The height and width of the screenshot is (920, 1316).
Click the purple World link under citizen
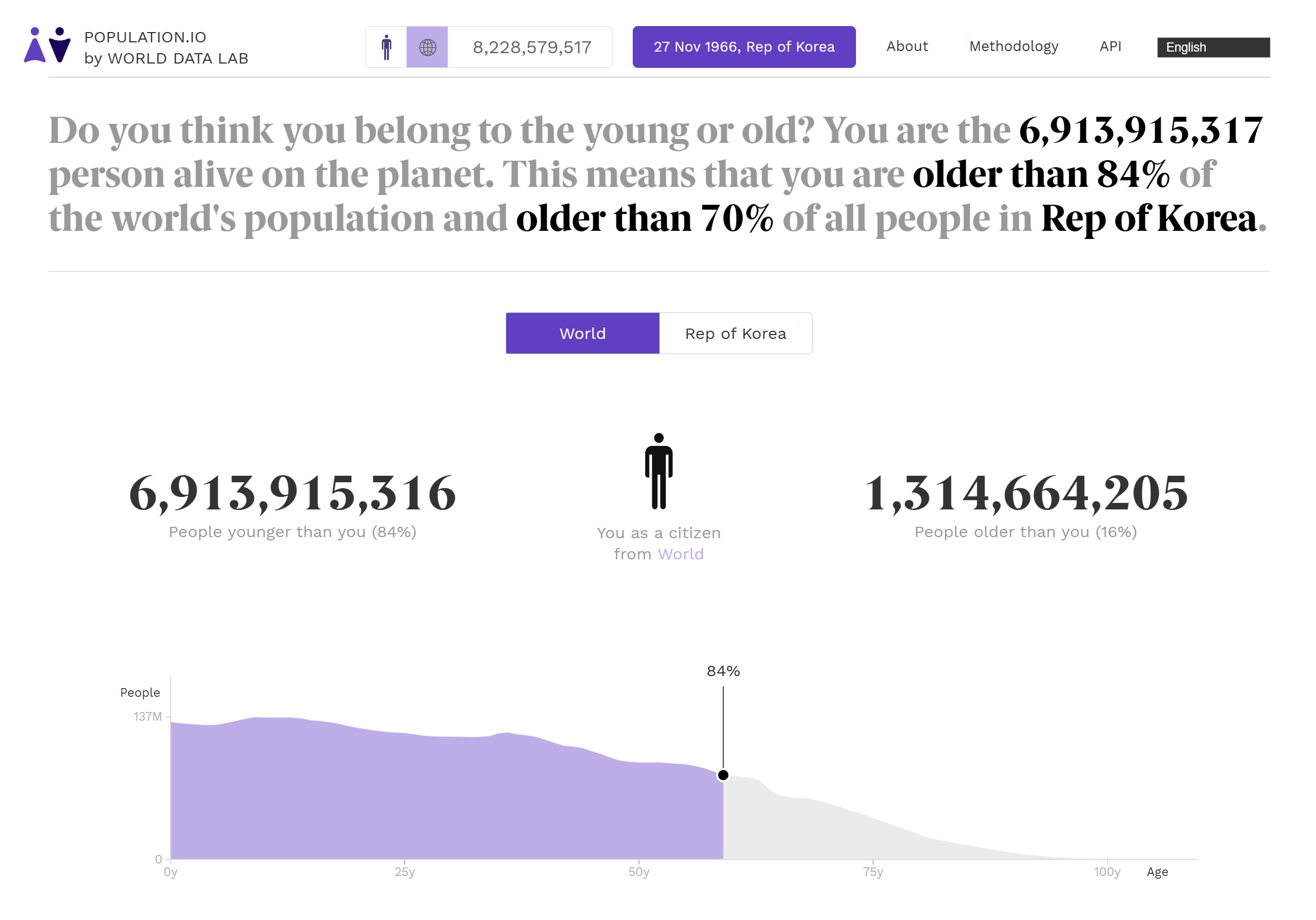pos(681,554)
